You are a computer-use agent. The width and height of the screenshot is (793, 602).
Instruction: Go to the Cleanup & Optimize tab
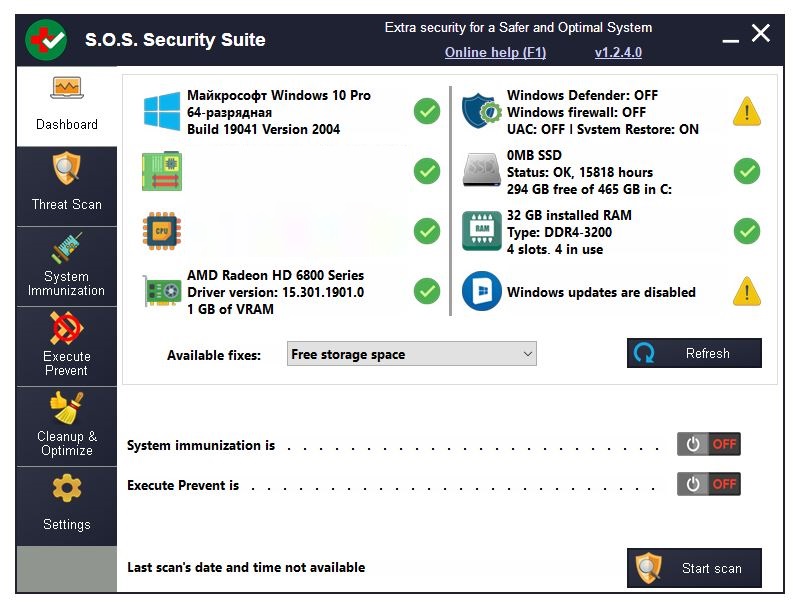click(x=66, y=425)
